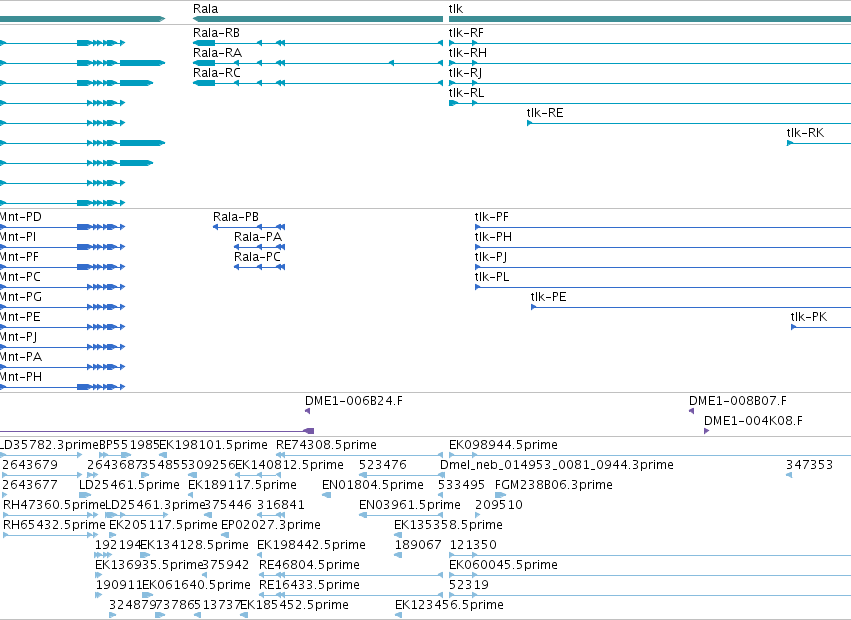Select EST EK098944.5prime

tap(503, 445)
